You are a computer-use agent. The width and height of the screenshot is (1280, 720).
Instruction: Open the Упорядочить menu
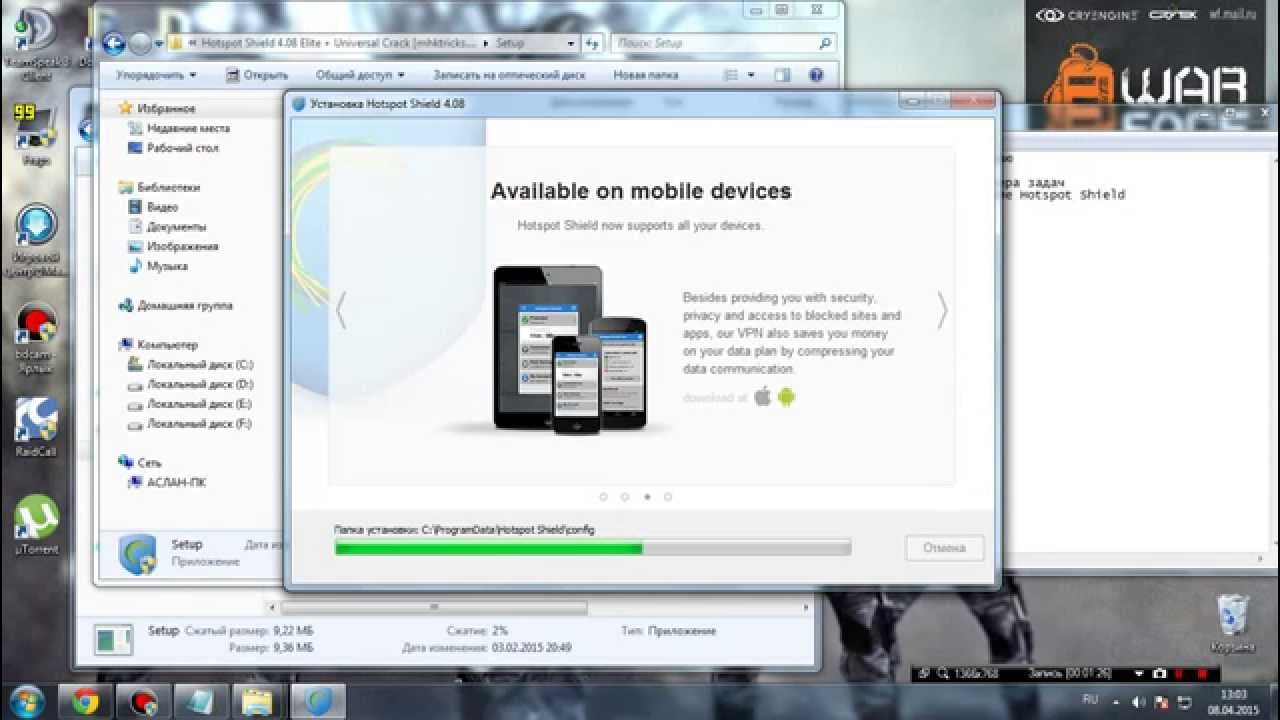tap(156, 75)
